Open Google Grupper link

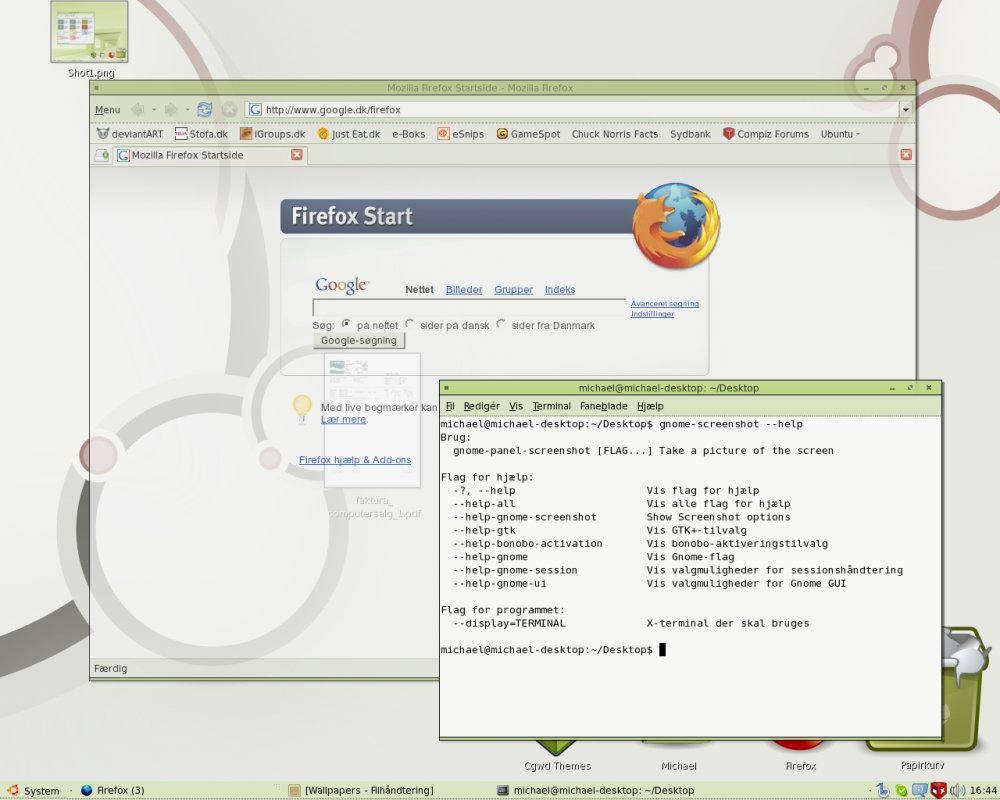coord(513,290)
